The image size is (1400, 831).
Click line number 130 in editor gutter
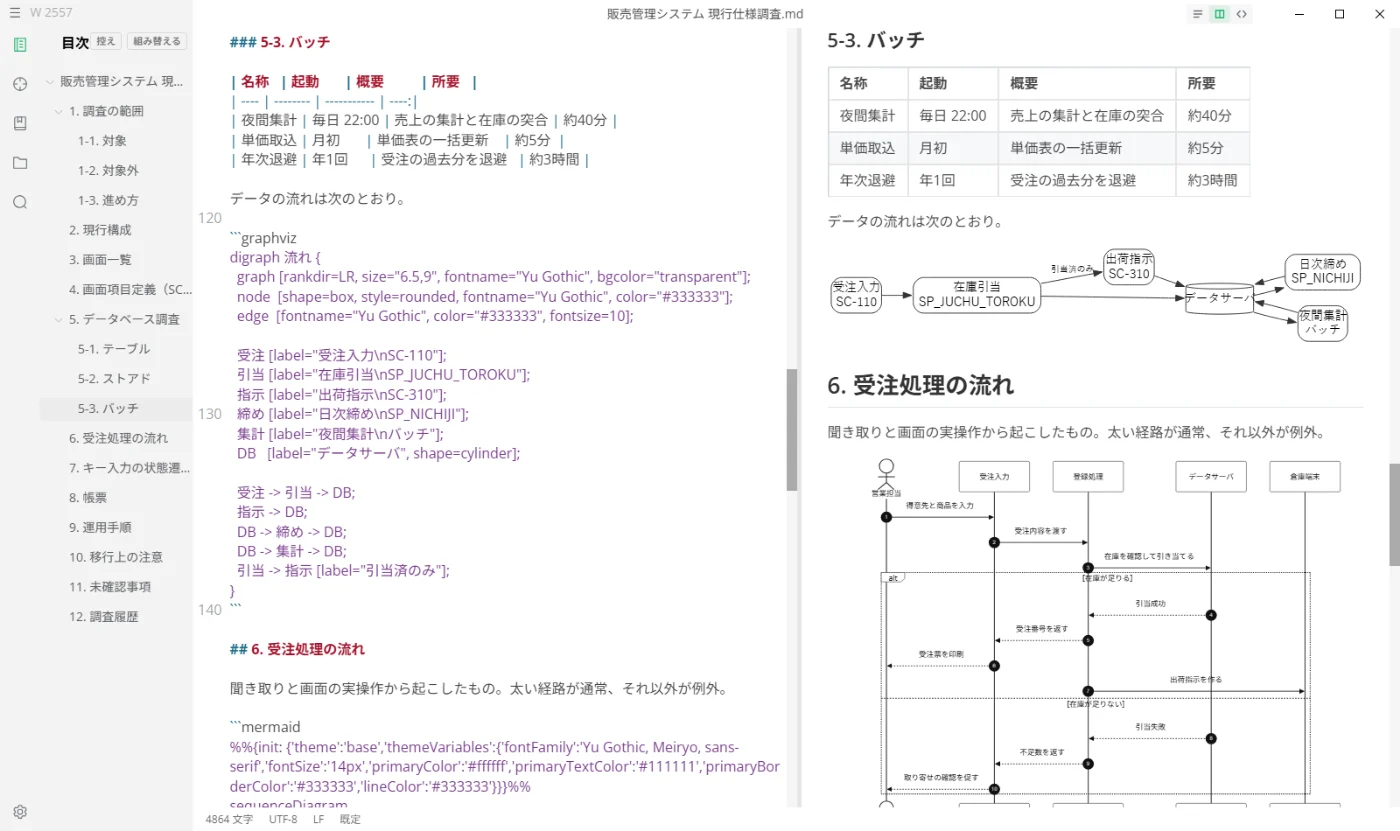(210, 413)
